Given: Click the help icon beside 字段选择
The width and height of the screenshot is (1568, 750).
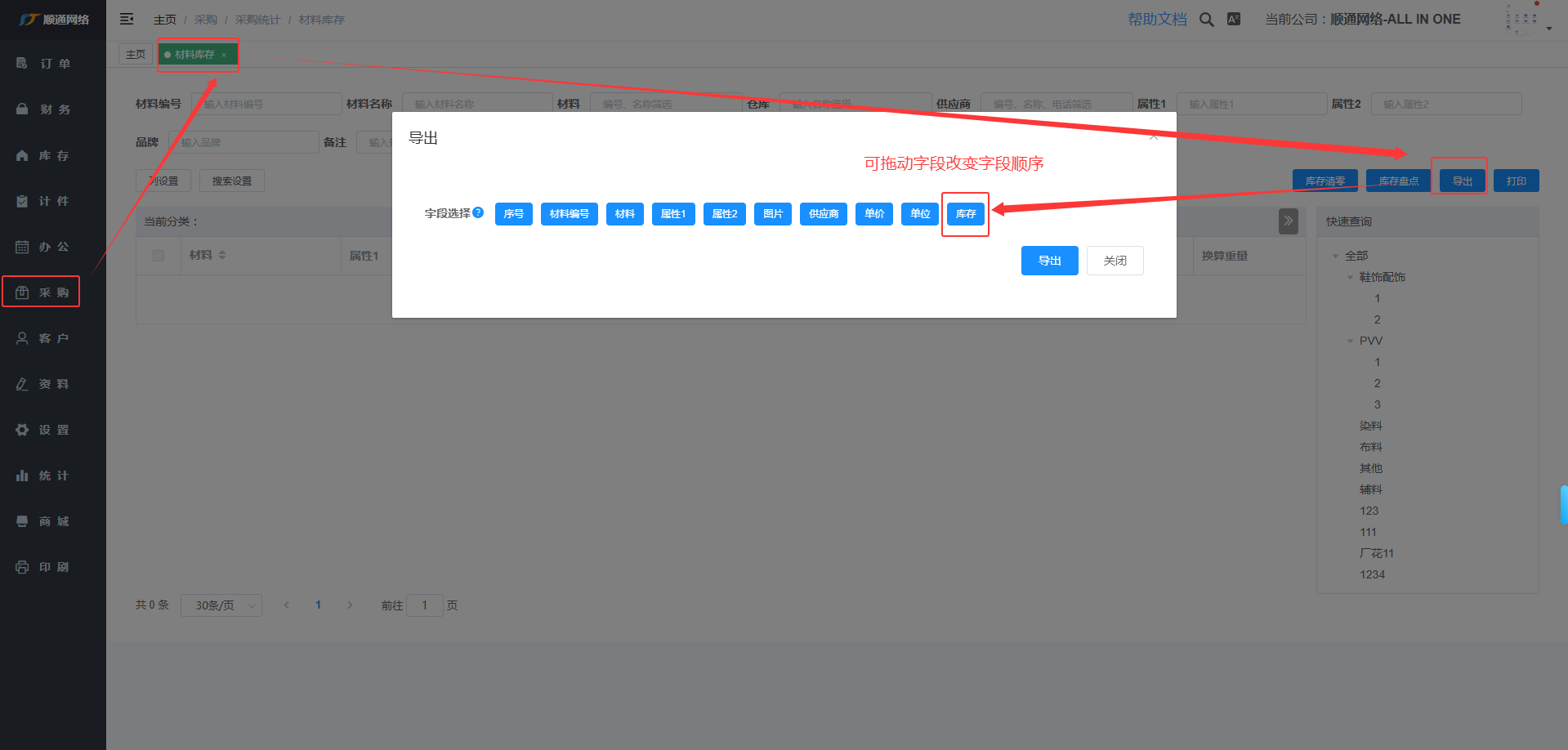Looking at the screenshot, I should coord(478,212).
